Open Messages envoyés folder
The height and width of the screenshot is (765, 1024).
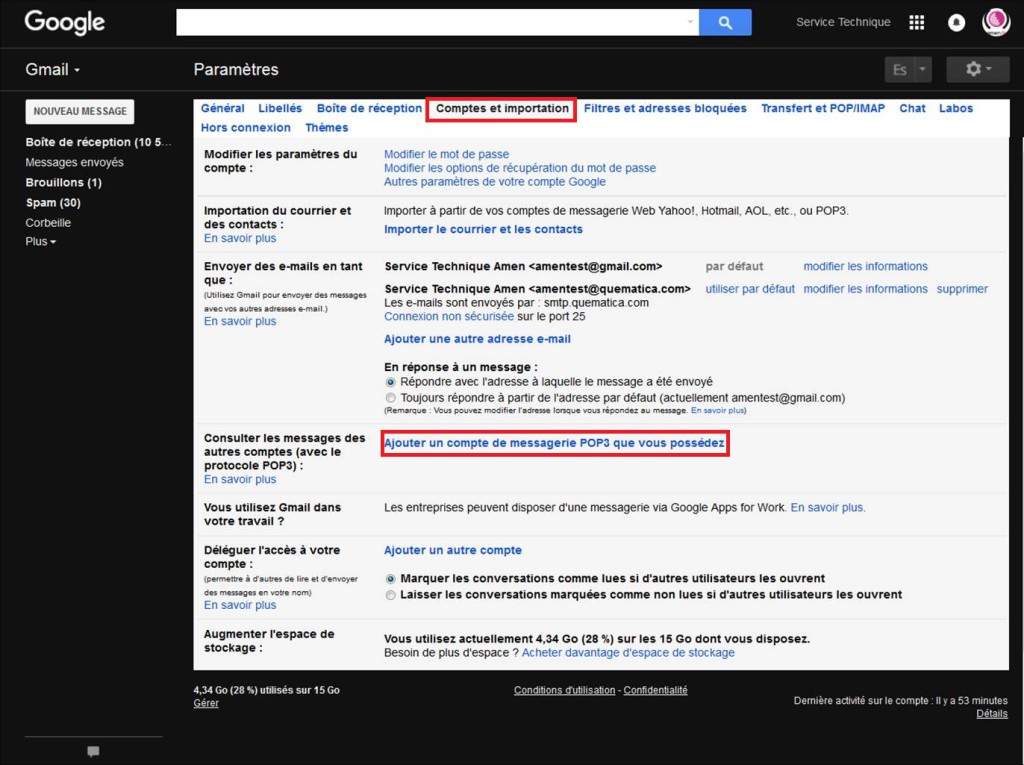74,163
